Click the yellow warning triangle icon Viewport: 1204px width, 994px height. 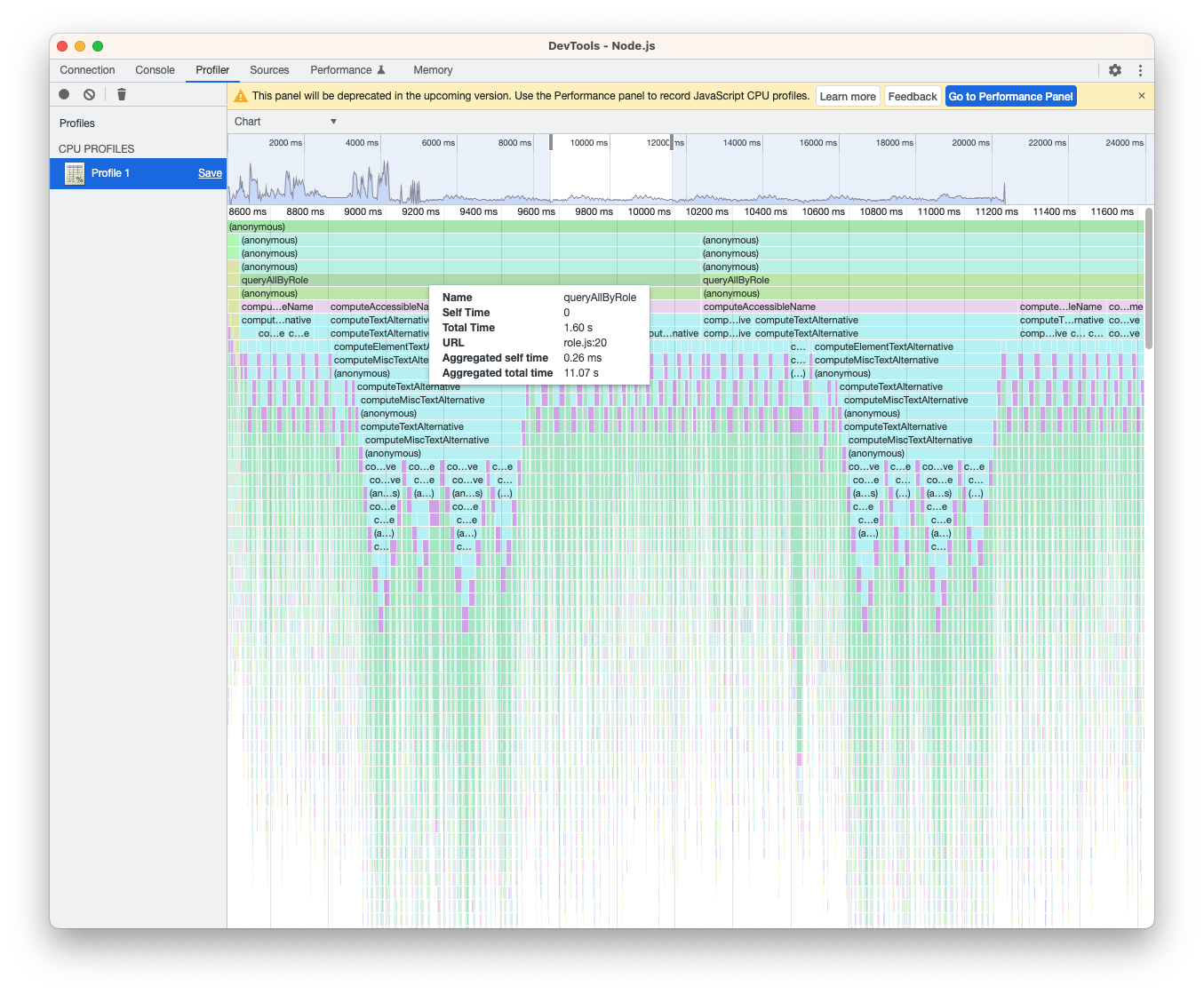pos(241,96)
